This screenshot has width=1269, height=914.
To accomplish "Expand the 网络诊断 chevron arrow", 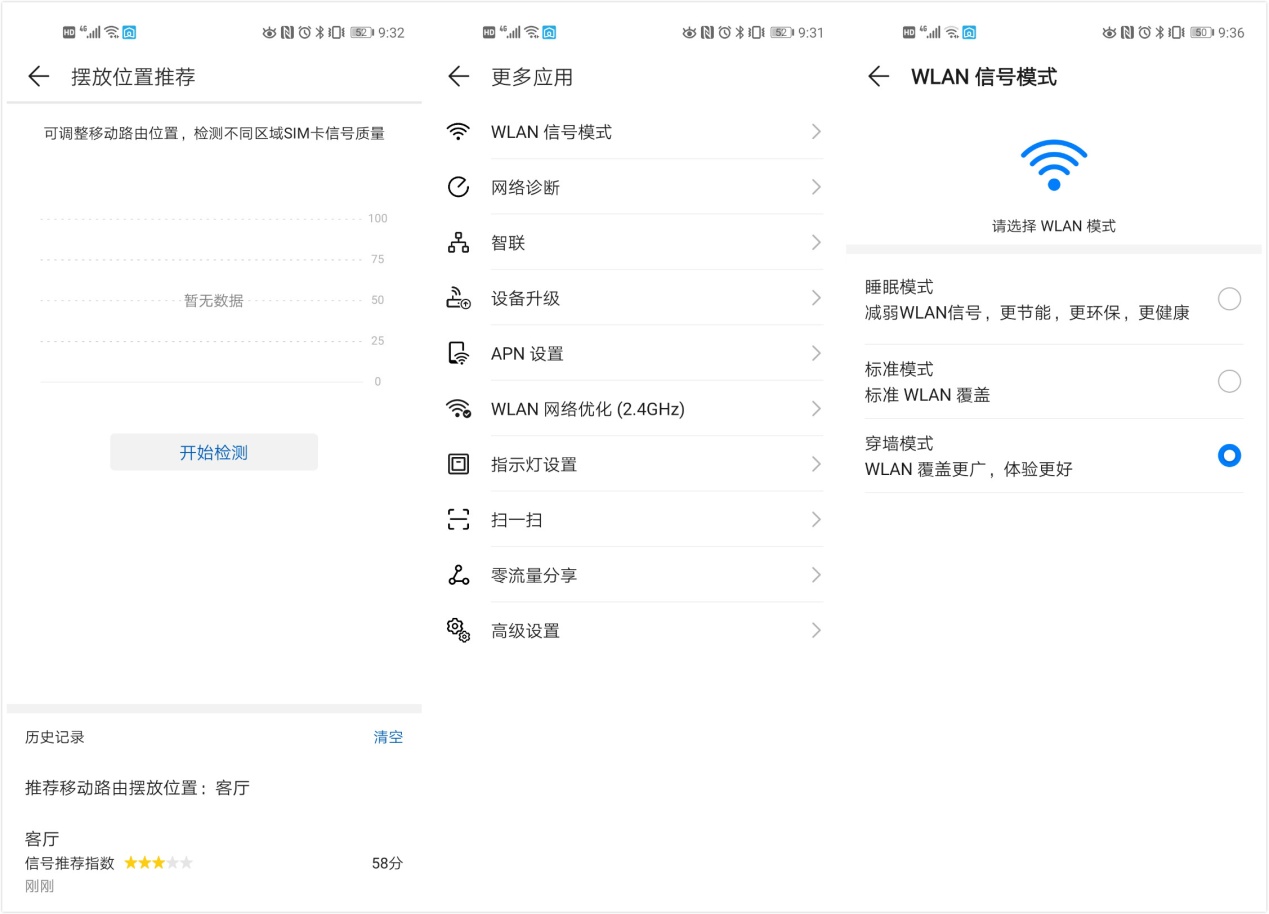I will click(x=817, y=187).
